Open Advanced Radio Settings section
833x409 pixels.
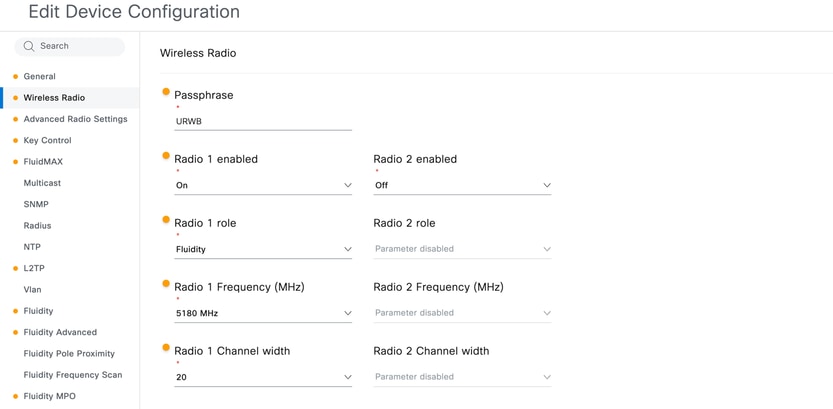(75, 119)
